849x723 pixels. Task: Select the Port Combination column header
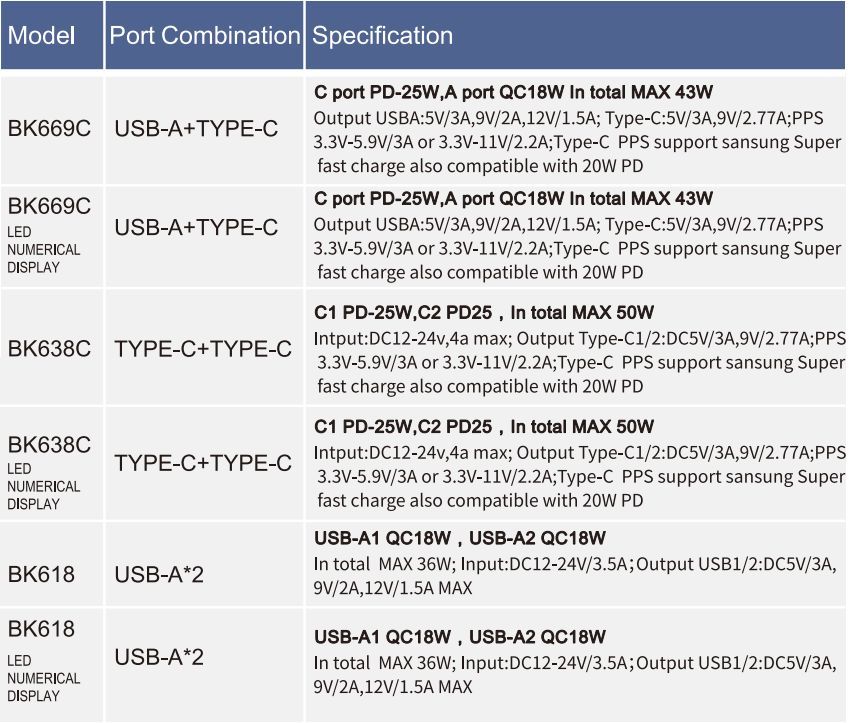click(205, 35)
